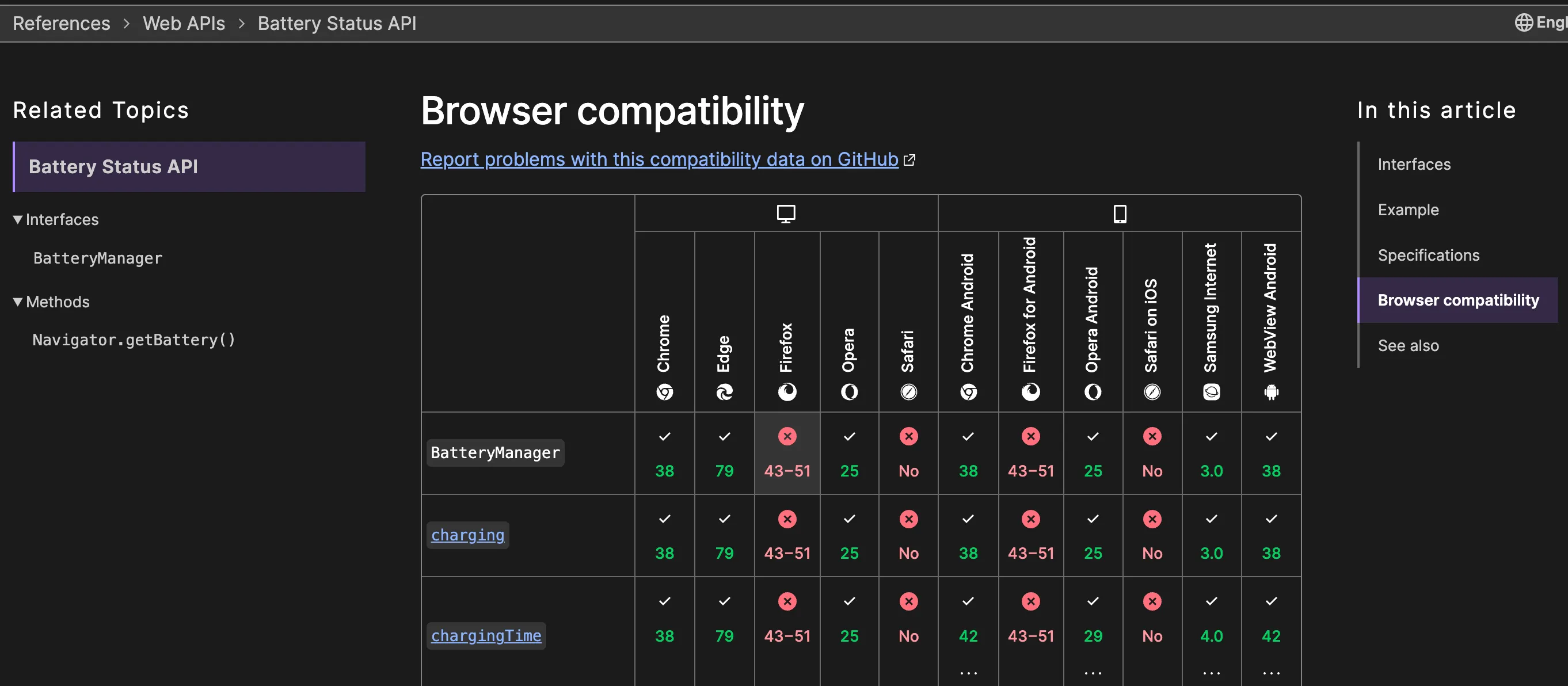This screenshot has width=1568, height=686.
Task: Jump to the See also section
Action: click(1408, 346)
